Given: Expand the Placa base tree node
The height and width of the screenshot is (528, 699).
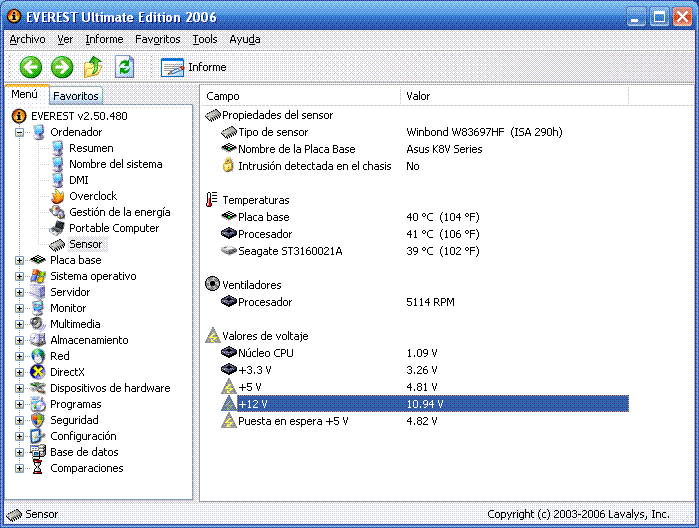Looking at the screenshot, I should point(19,260).
